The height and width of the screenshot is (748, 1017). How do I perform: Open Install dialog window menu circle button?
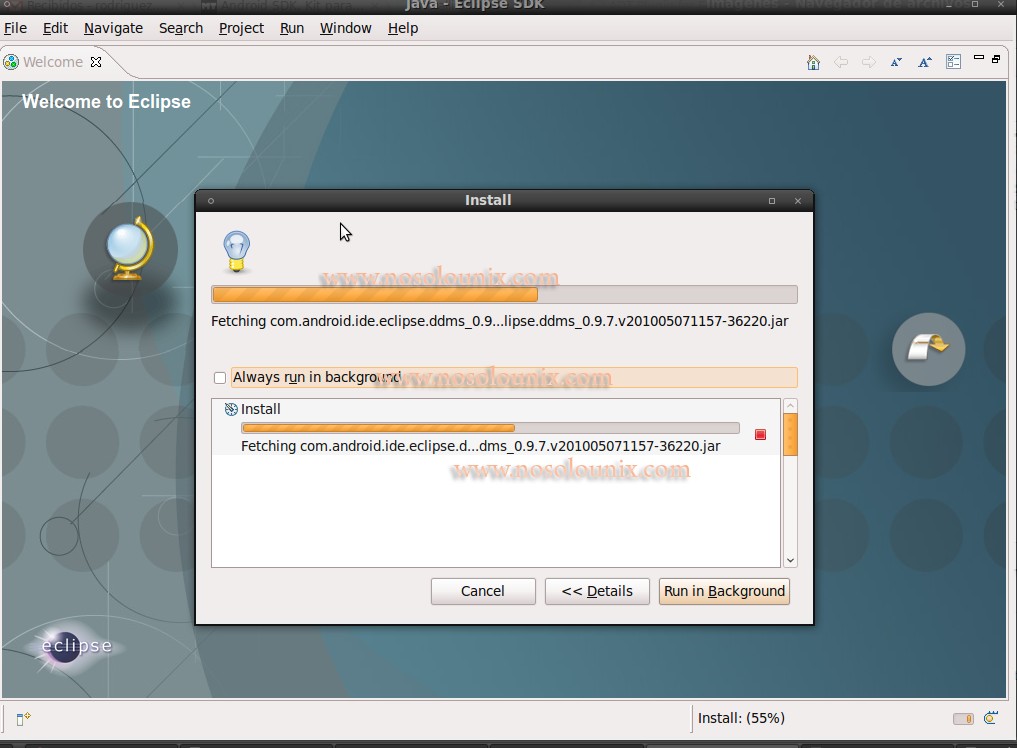[211, 201]
